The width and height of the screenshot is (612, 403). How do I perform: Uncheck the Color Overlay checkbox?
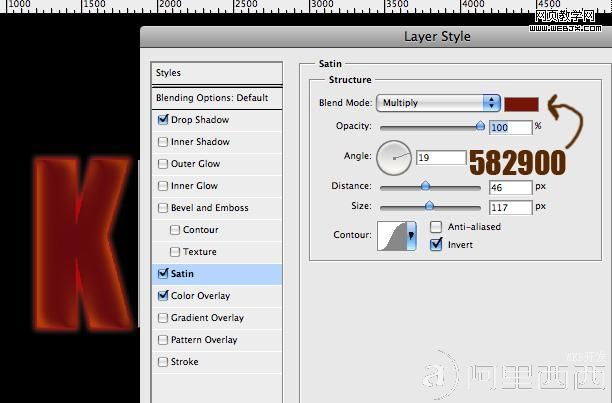coord(163,295)
